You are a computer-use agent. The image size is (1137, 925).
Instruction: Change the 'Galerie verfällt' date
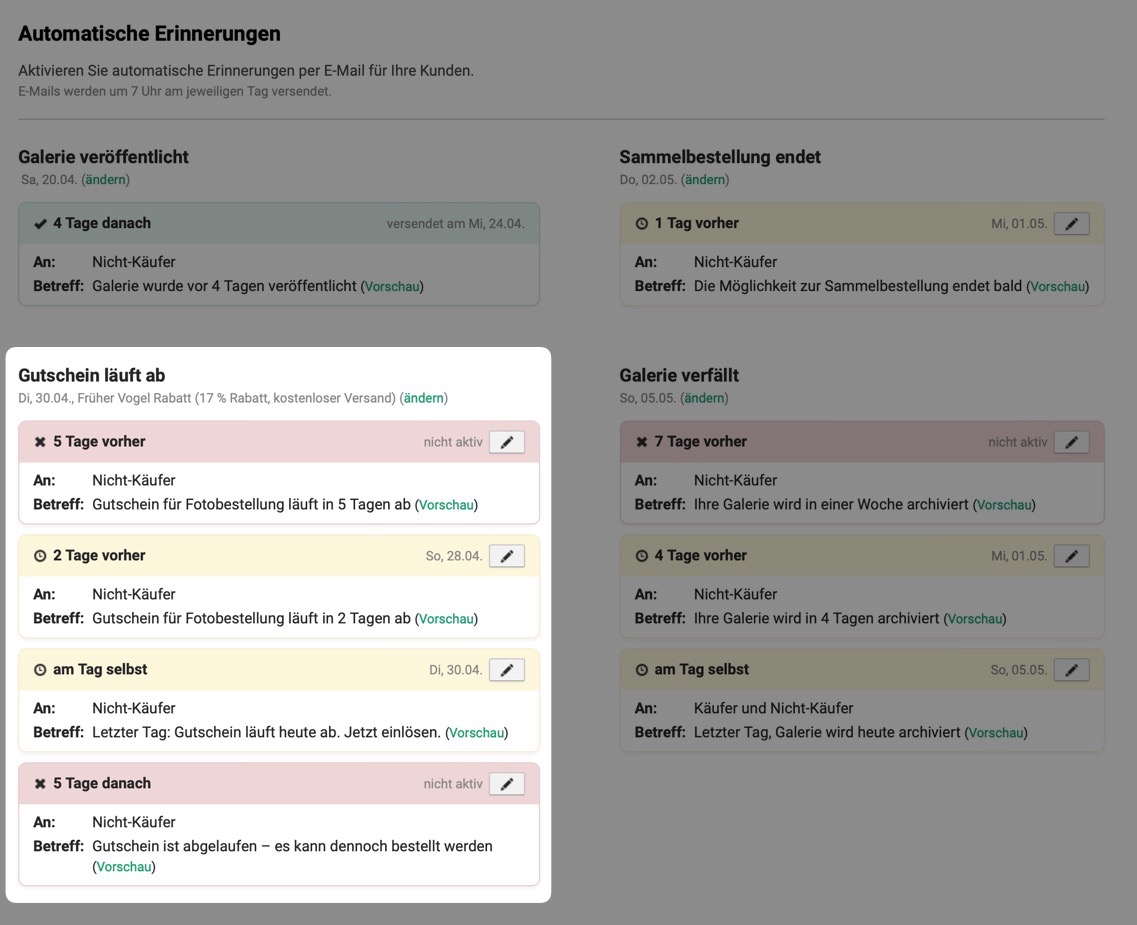pyautogui.click(x=704, y=398)
